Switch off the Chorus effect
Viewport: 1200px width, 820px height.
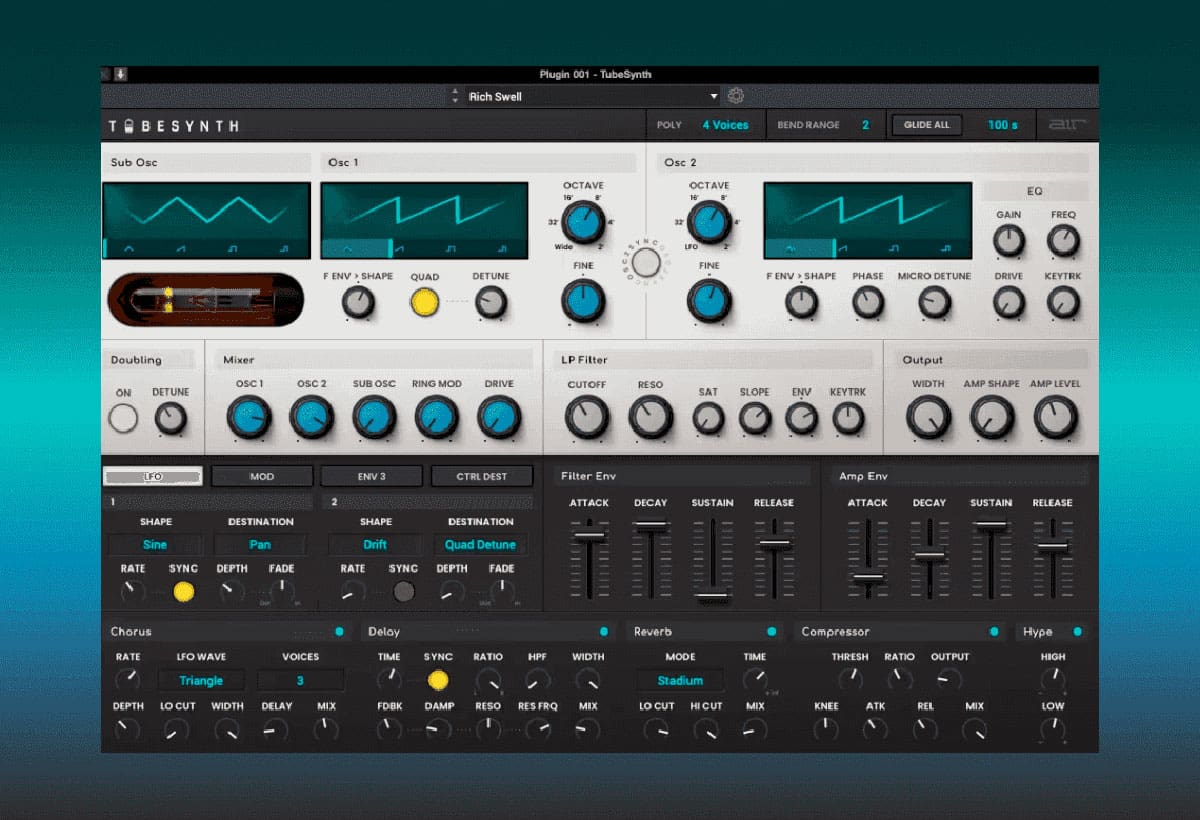pyautogui.click(x=339, y=632)
